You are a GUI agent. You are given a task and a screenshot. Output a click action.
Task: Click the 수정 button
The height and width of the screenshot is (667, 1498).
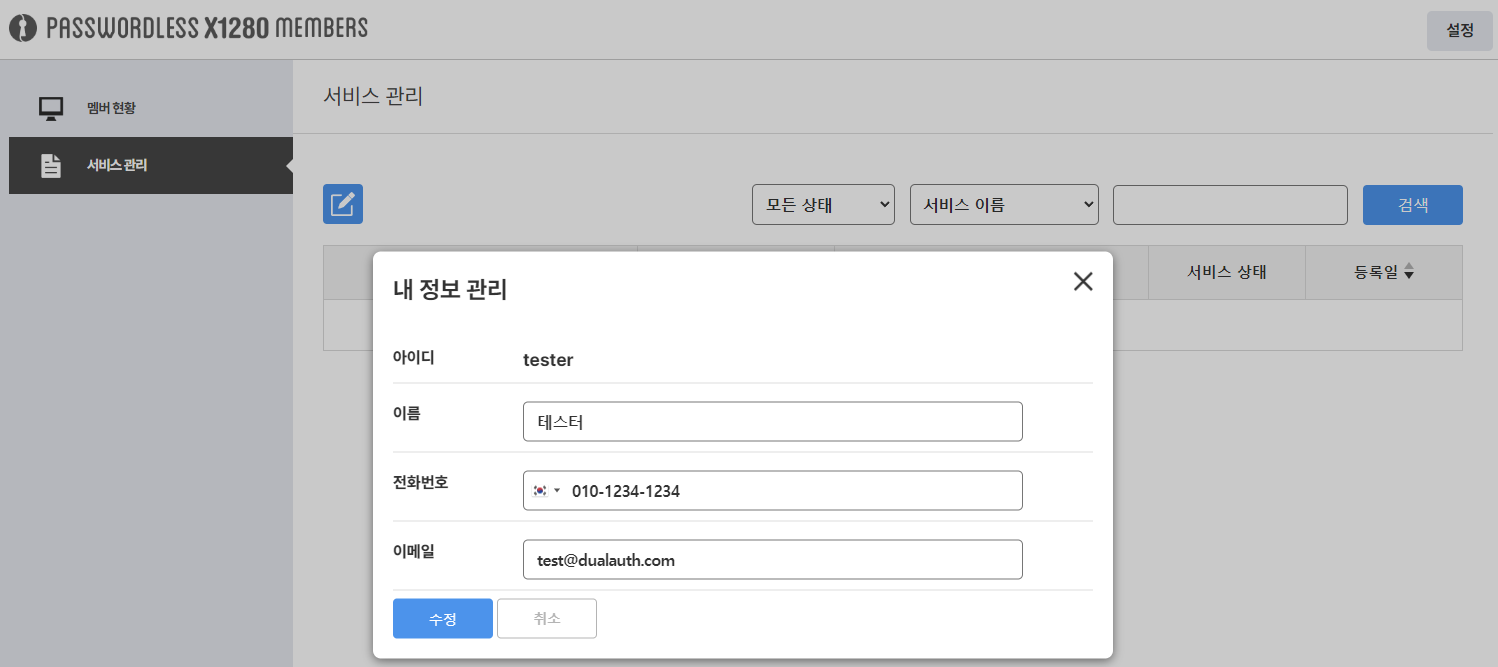tap(443, 618)
